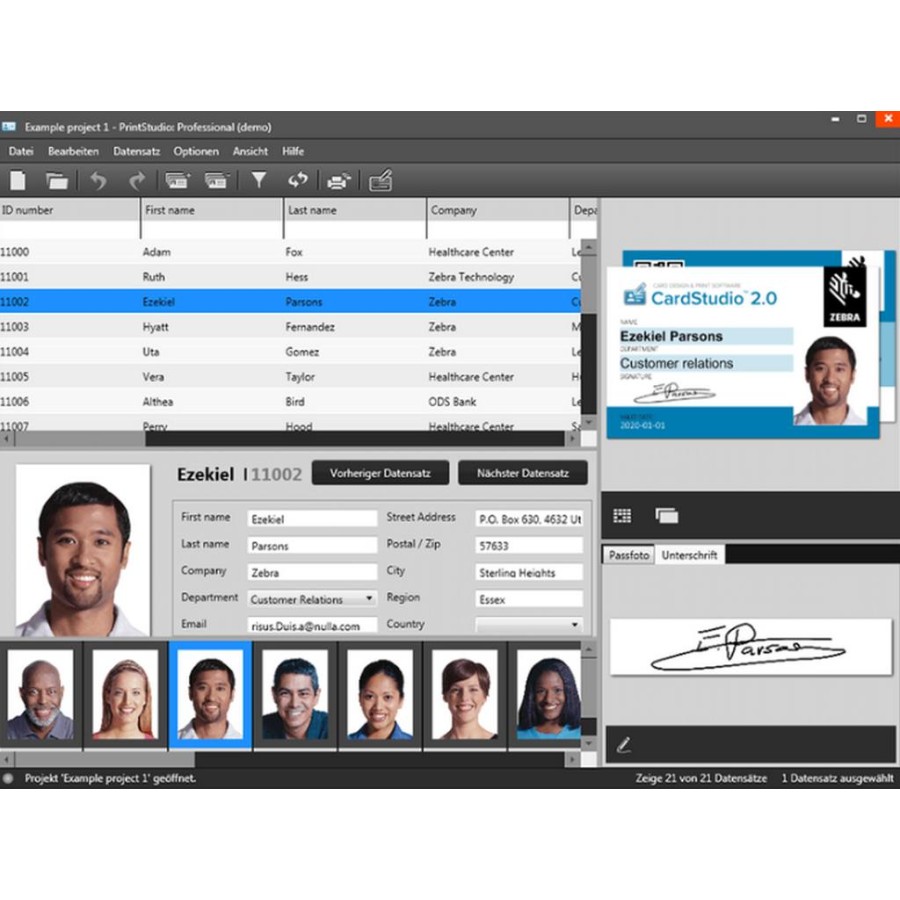900x900 pixels.
Task: Click the refresh/sync arrows toolbar icon
Action: 298,181
